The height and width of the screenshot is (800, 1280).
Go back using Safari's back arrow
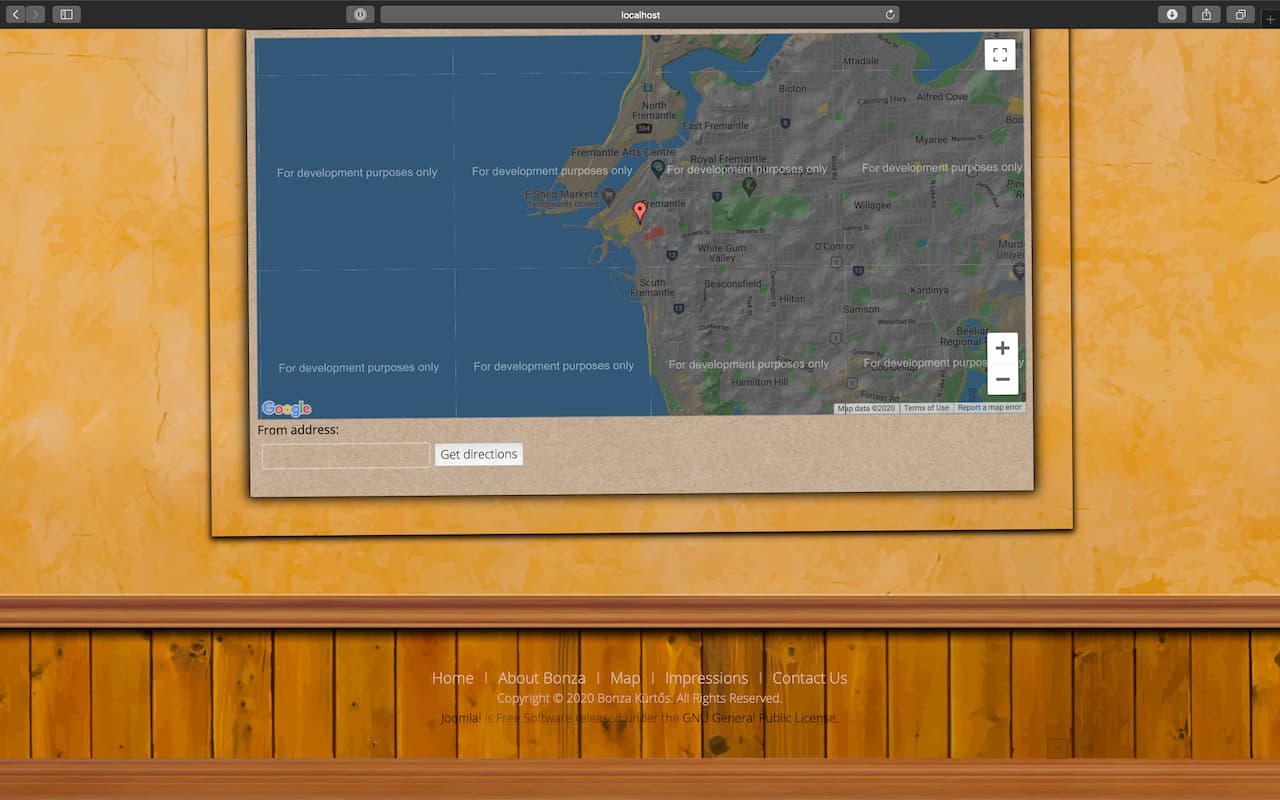(15, 14)
